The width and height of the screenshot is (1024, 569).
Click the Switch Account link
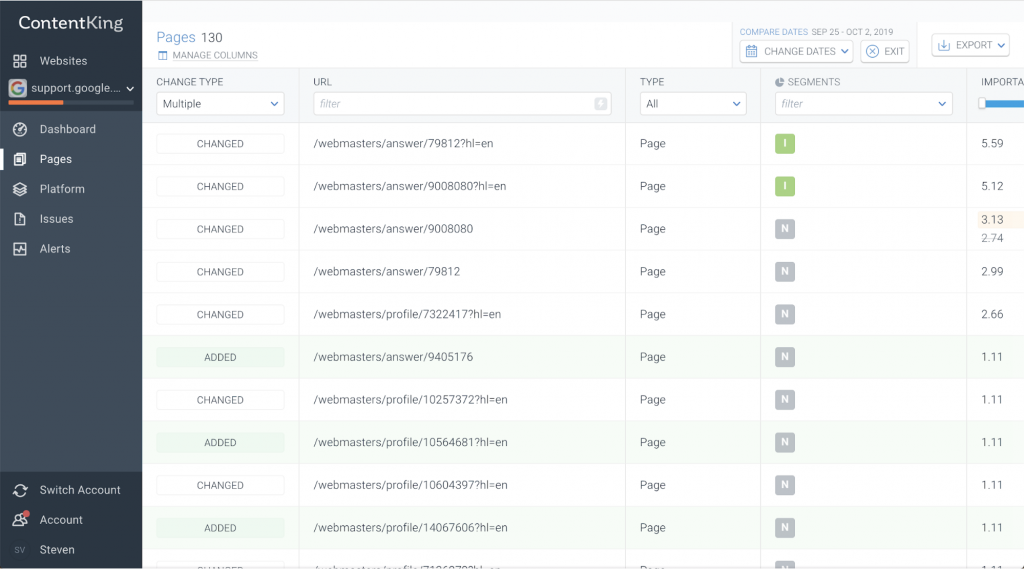point(80,490)
